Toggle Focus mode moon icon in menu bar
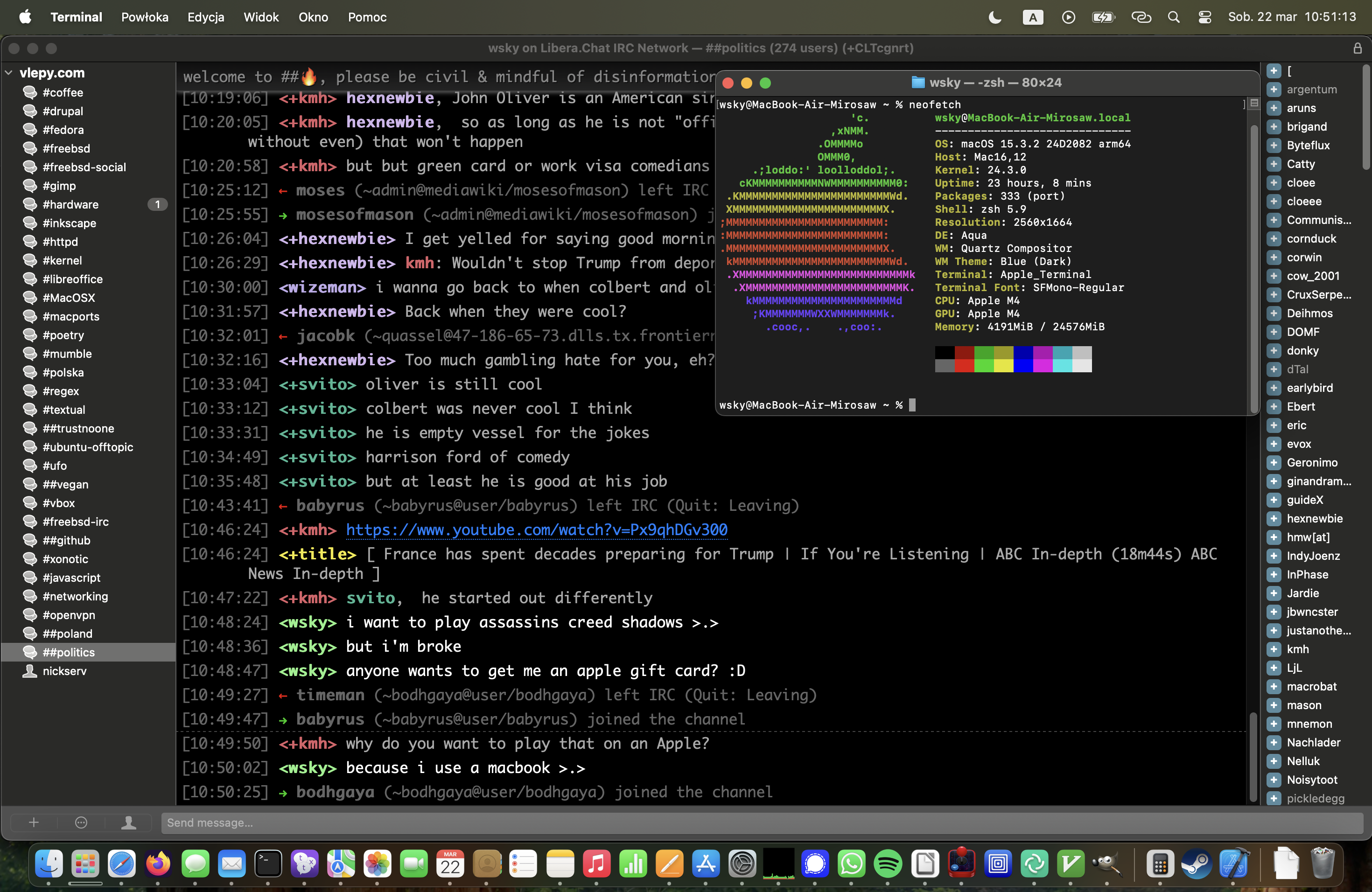 coord(994,17)
